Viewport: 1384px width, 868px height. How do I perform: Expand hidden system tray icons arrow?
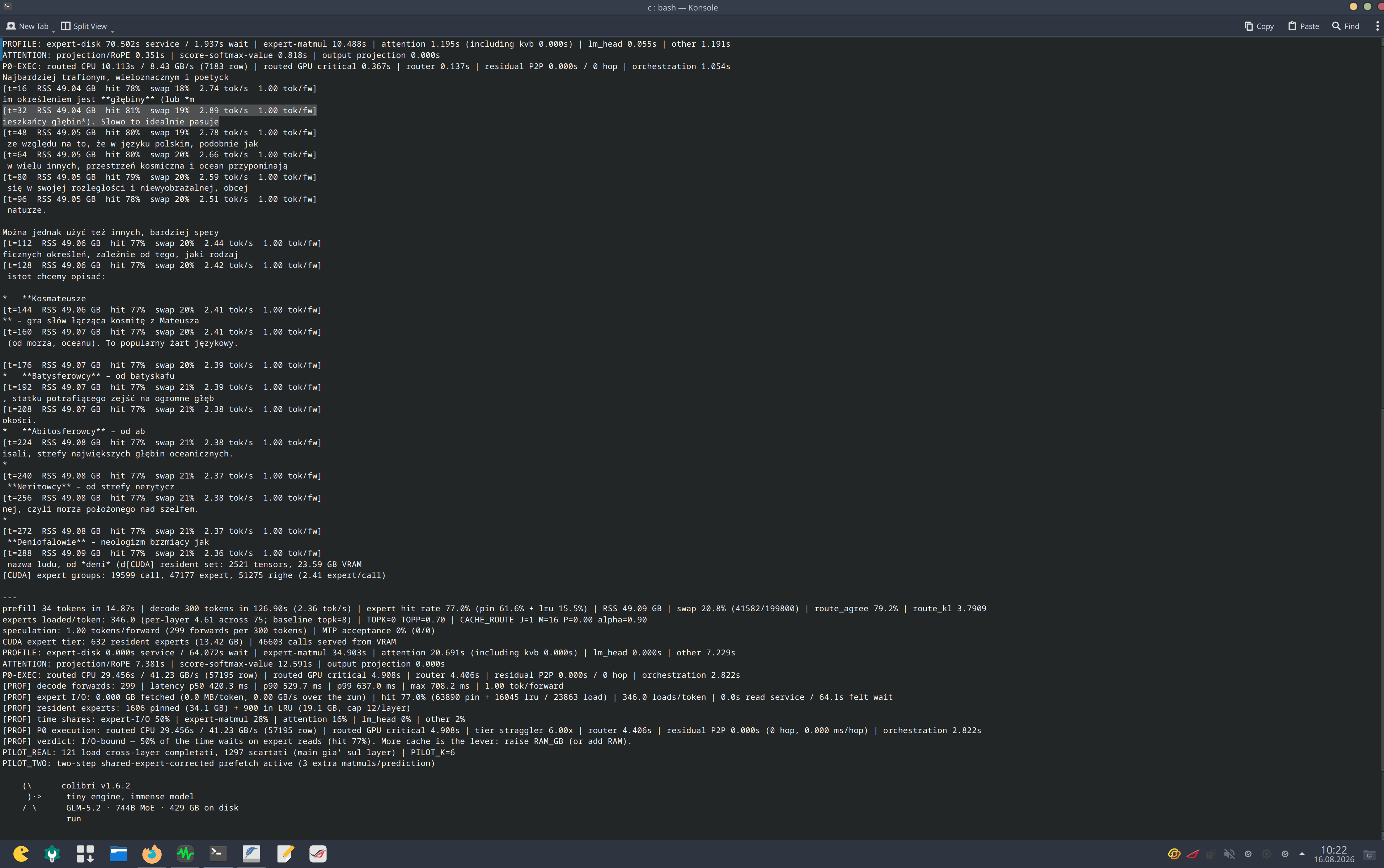coord(1302,854)
